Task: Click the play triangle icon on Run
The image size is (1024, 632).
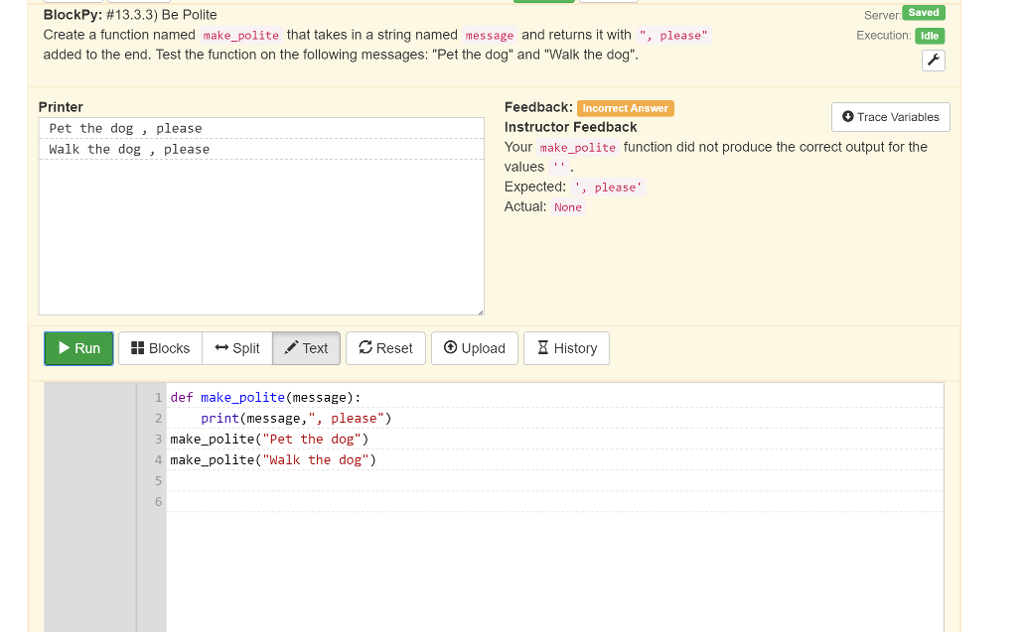Action: point(64,348)
